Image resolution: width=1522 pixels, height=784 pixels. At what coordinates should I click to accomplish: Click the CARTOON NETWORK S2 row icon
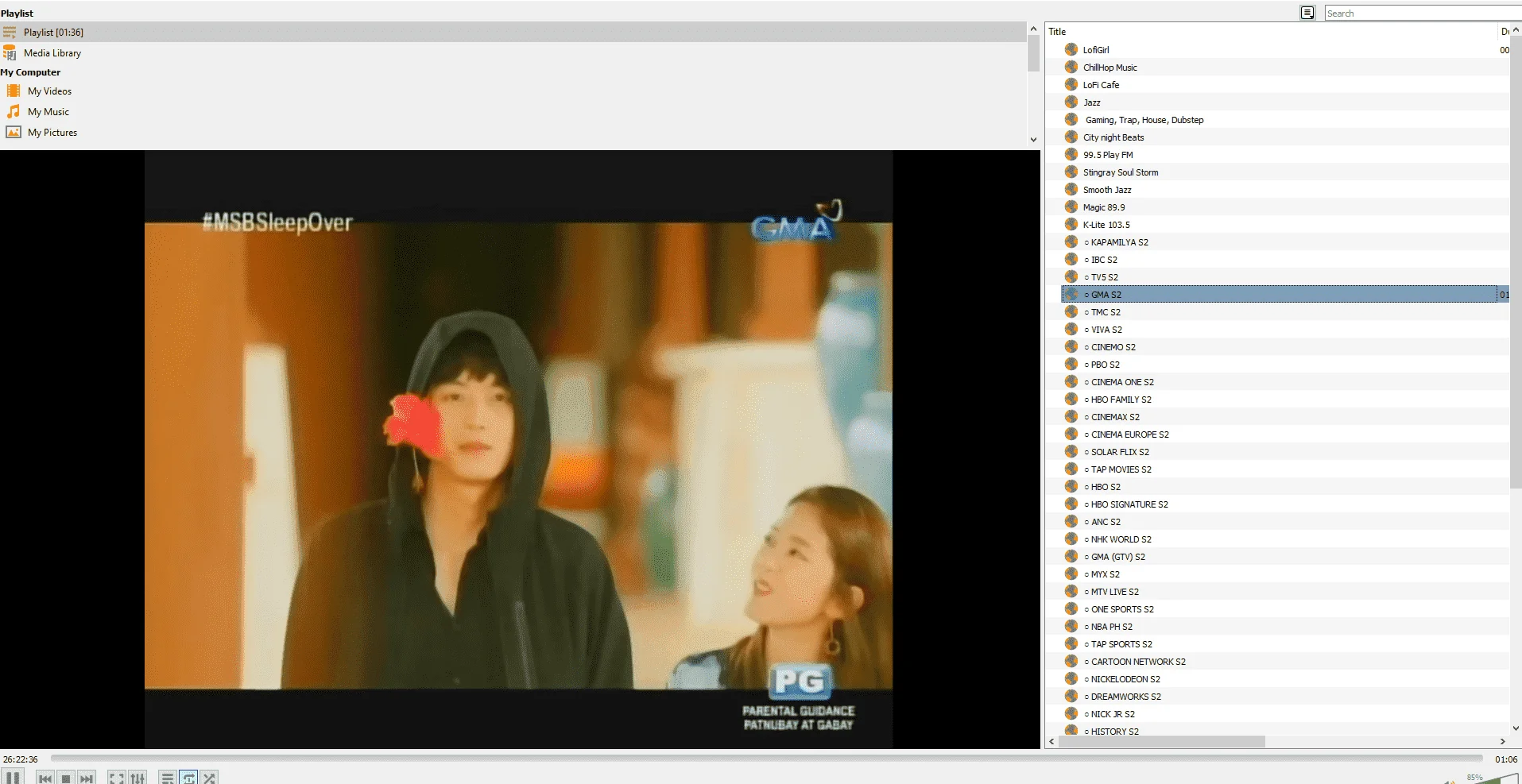tap(1071, 661)
